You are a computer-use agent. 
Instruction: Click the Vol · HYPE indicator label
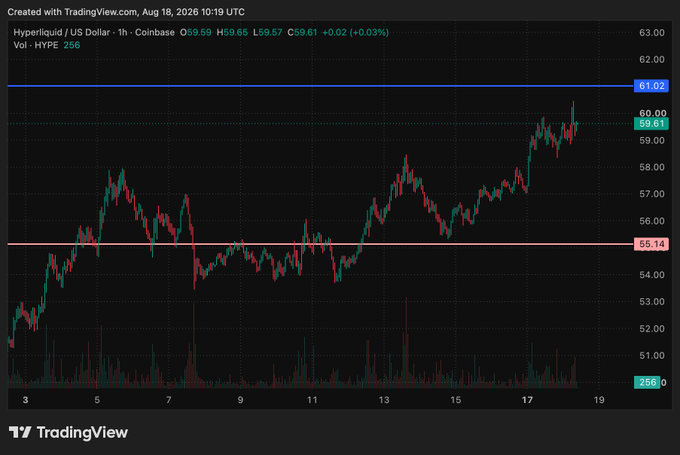click(36, 45)
